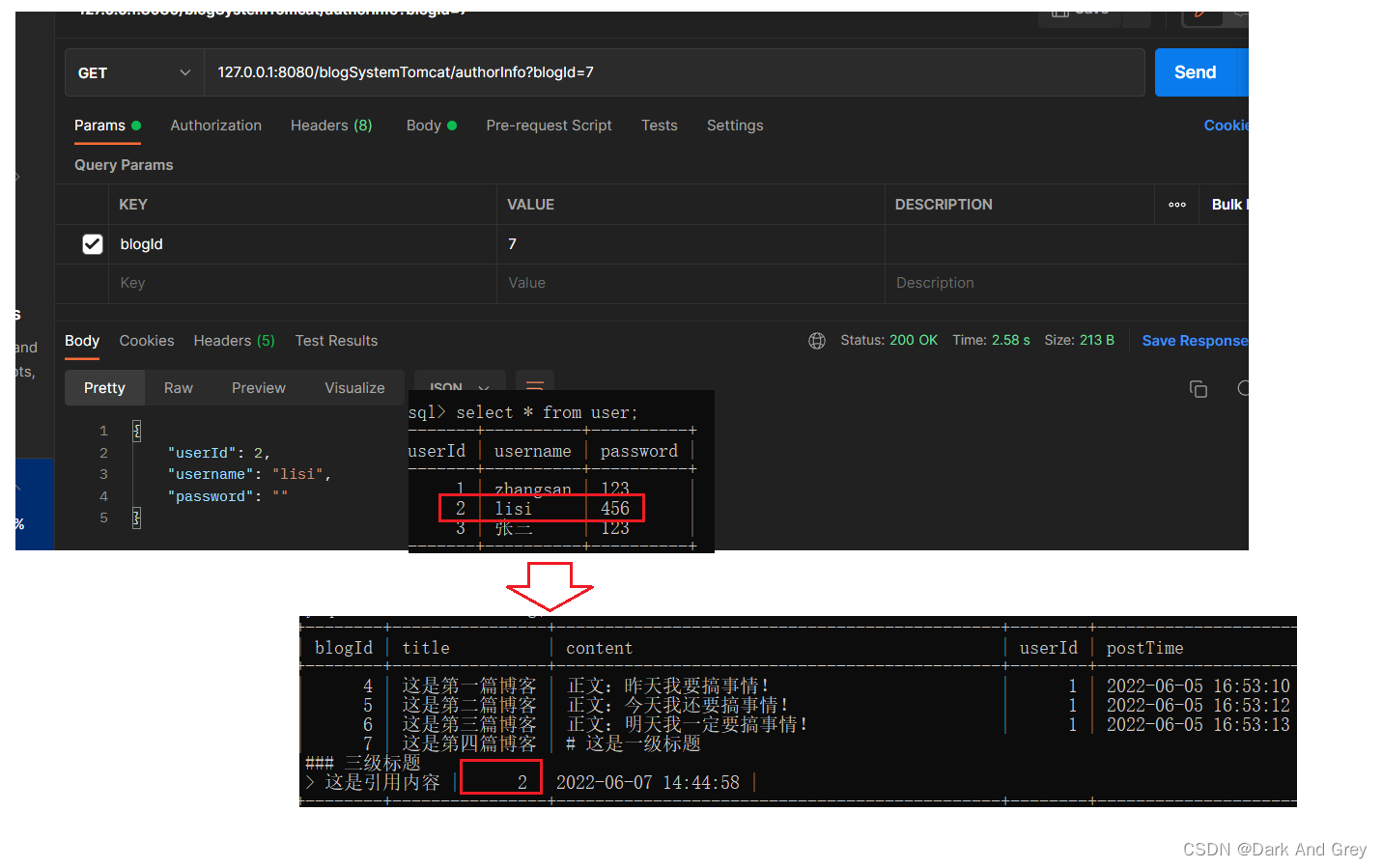Open the request Settings tab
This screenshot has width=1382, height=868.
[735, 126]
